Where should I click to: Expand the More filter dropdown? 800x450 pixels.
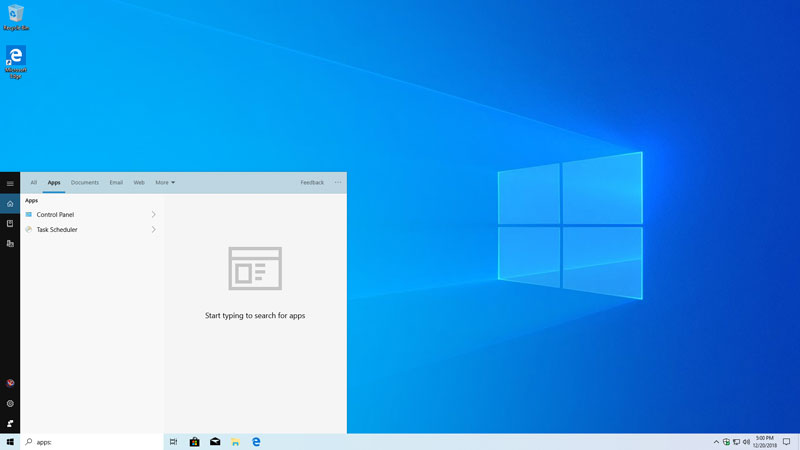[165, 183]
